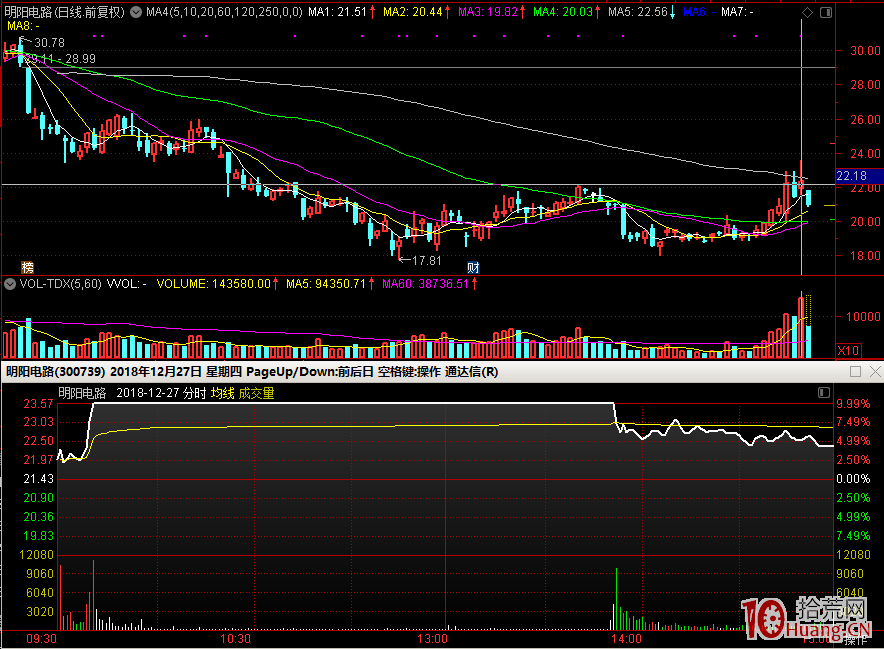Click the intraday panel top-right corner icon
The image size is (884, 649).
coord(824,393)
